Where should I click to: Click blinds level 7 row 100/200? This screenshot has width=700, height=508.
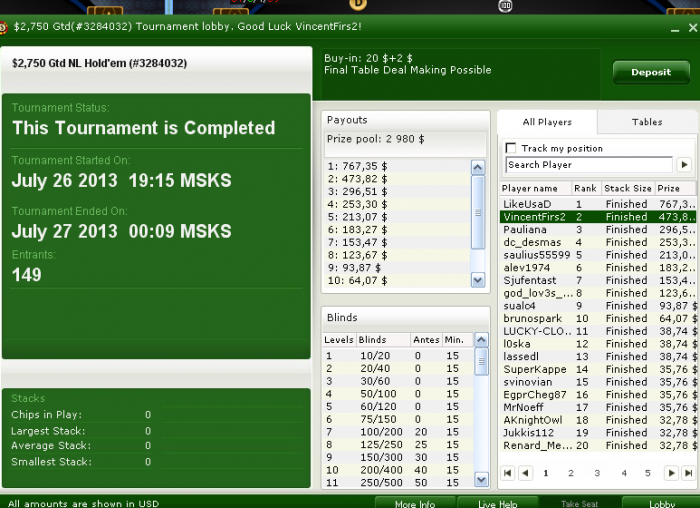point(398,432)
